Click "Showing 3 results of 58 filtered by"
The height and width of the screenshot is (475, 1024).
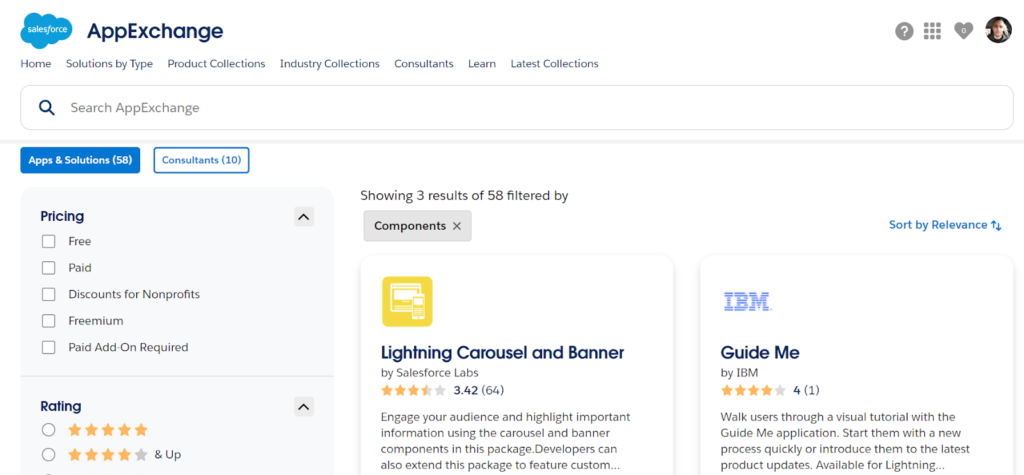[464, 195]
